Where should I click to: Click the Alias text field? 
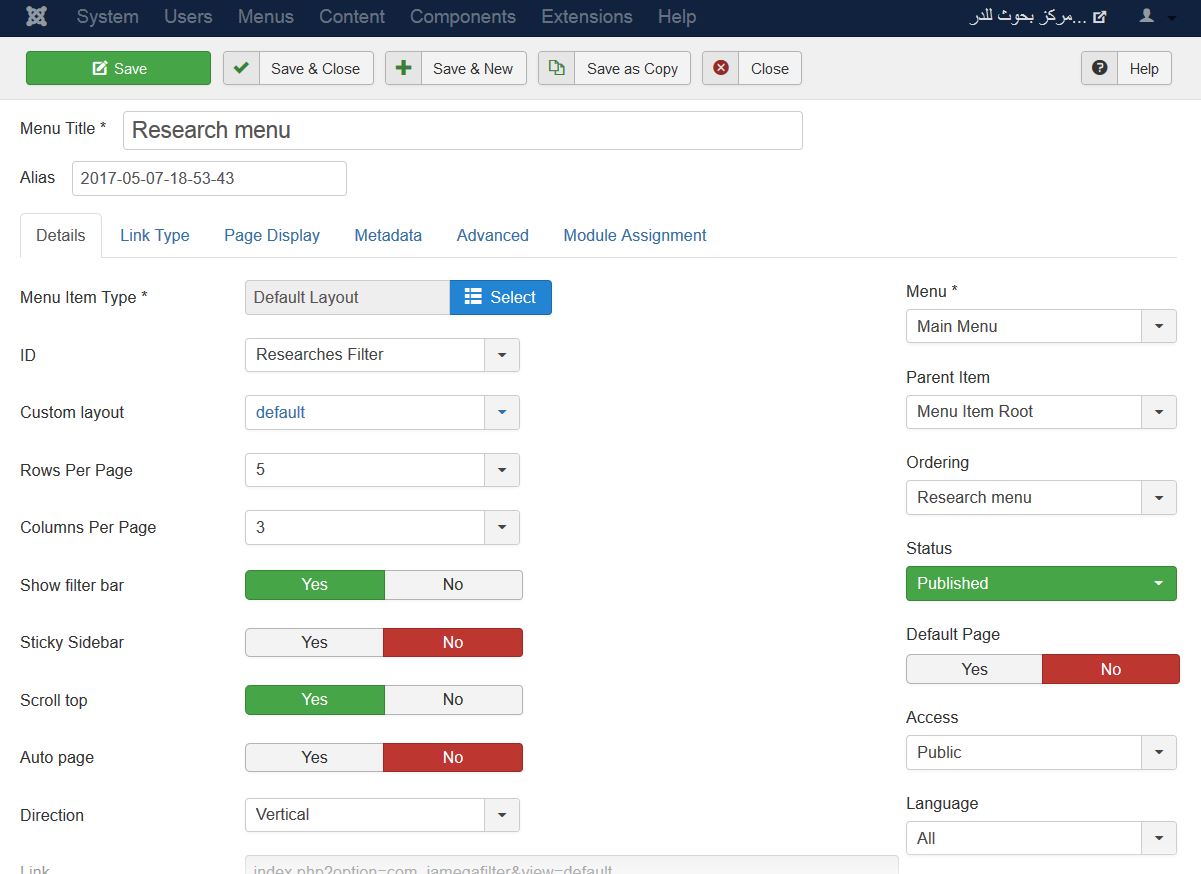[209, 178]
